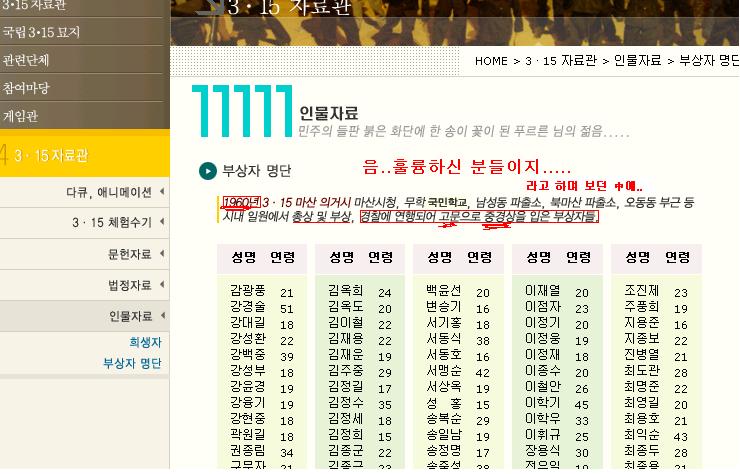This screenshot has height=474, width=740.
Task: Click name 강광풍 in first column
Action: pyautogui.click(x=248, y=290)
